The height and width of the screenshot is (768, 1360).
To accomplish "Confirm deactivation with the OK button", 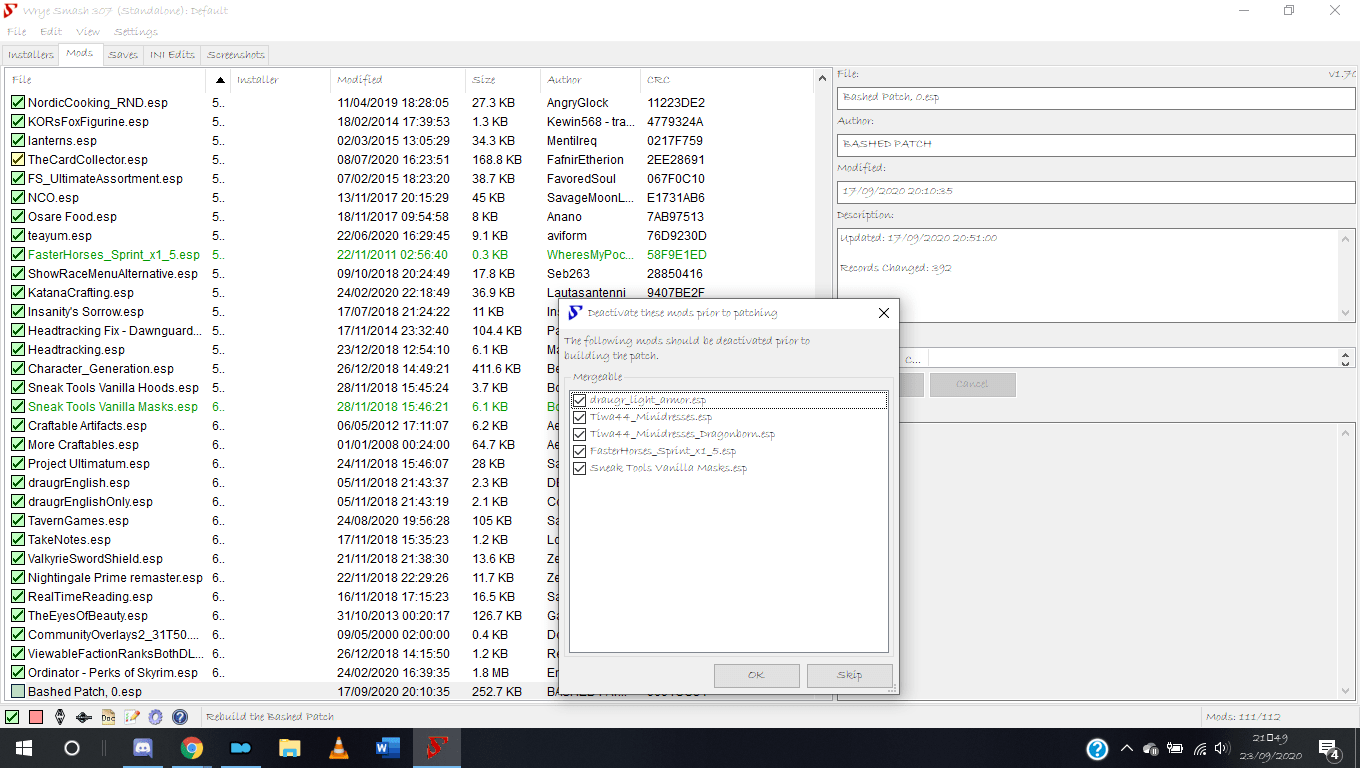I will [756, 675].
